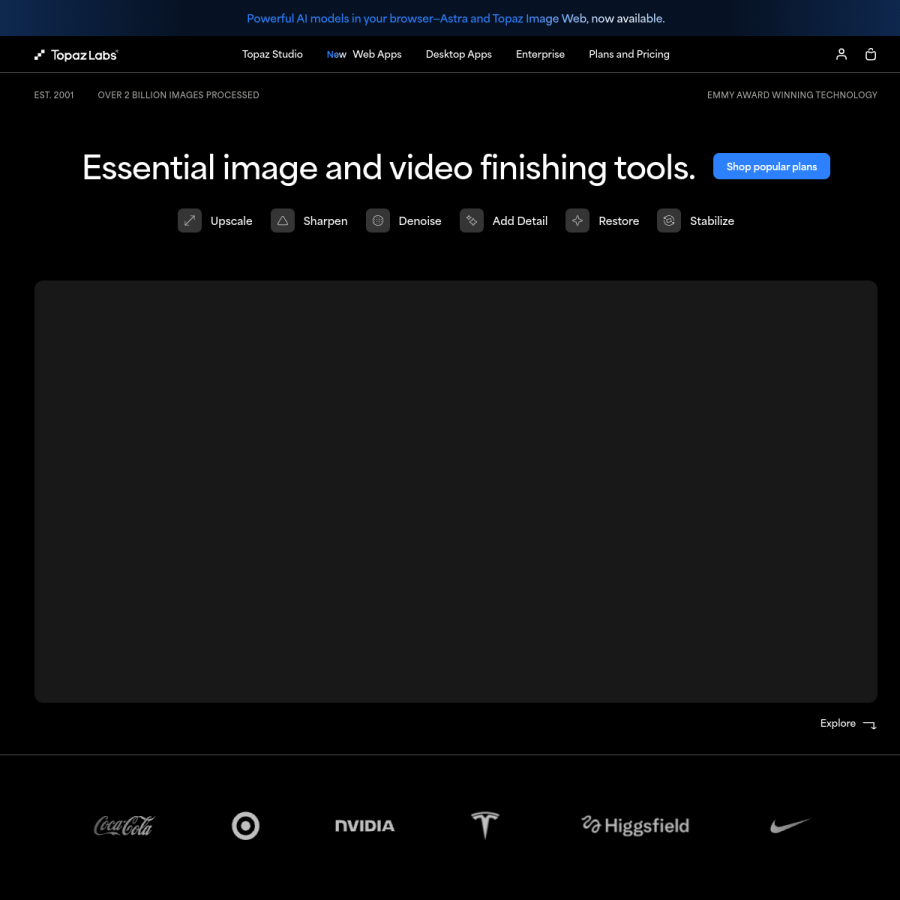Click the large dark preview panel

[x=456, y=491]
